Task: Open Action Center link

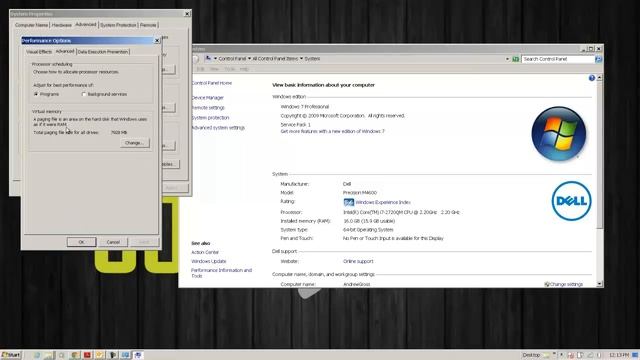Action: tap(205, 252)
